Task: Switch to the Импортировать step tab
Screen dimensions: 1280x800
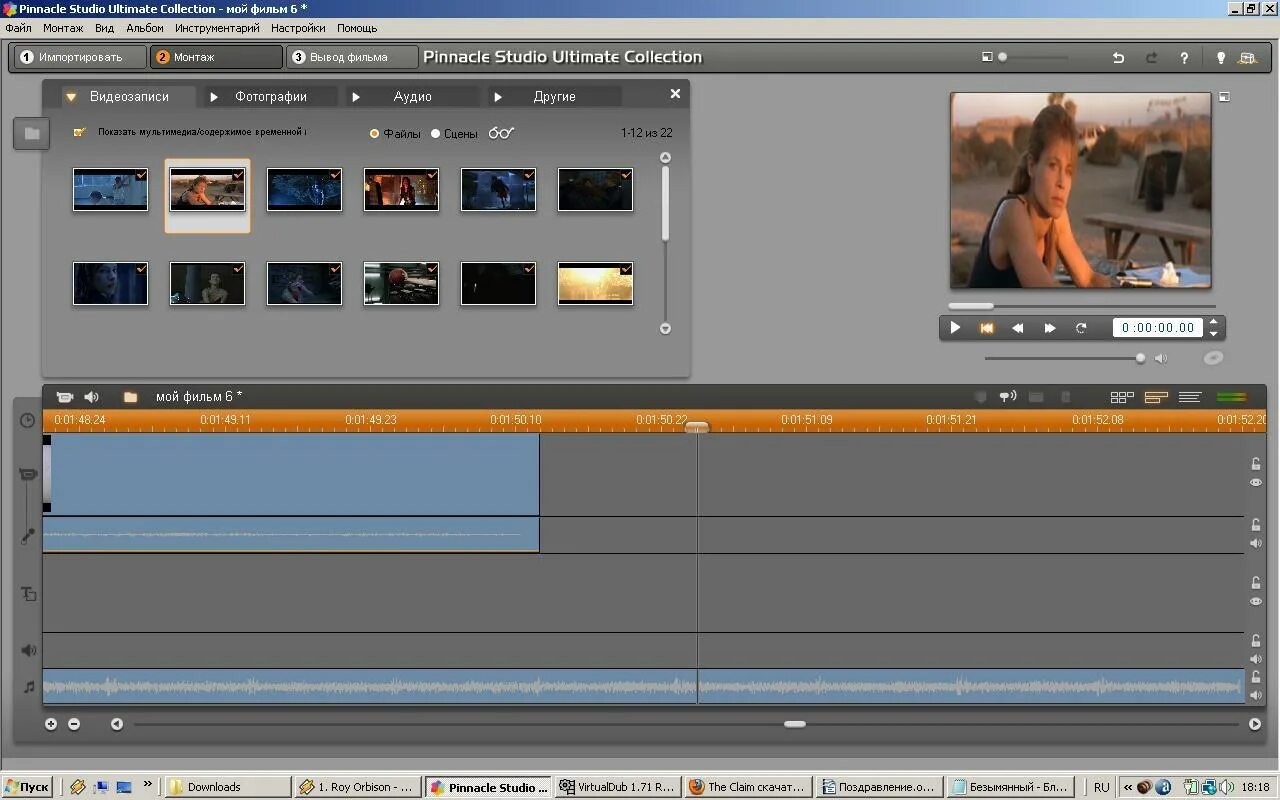Action: tap(80, 57)
